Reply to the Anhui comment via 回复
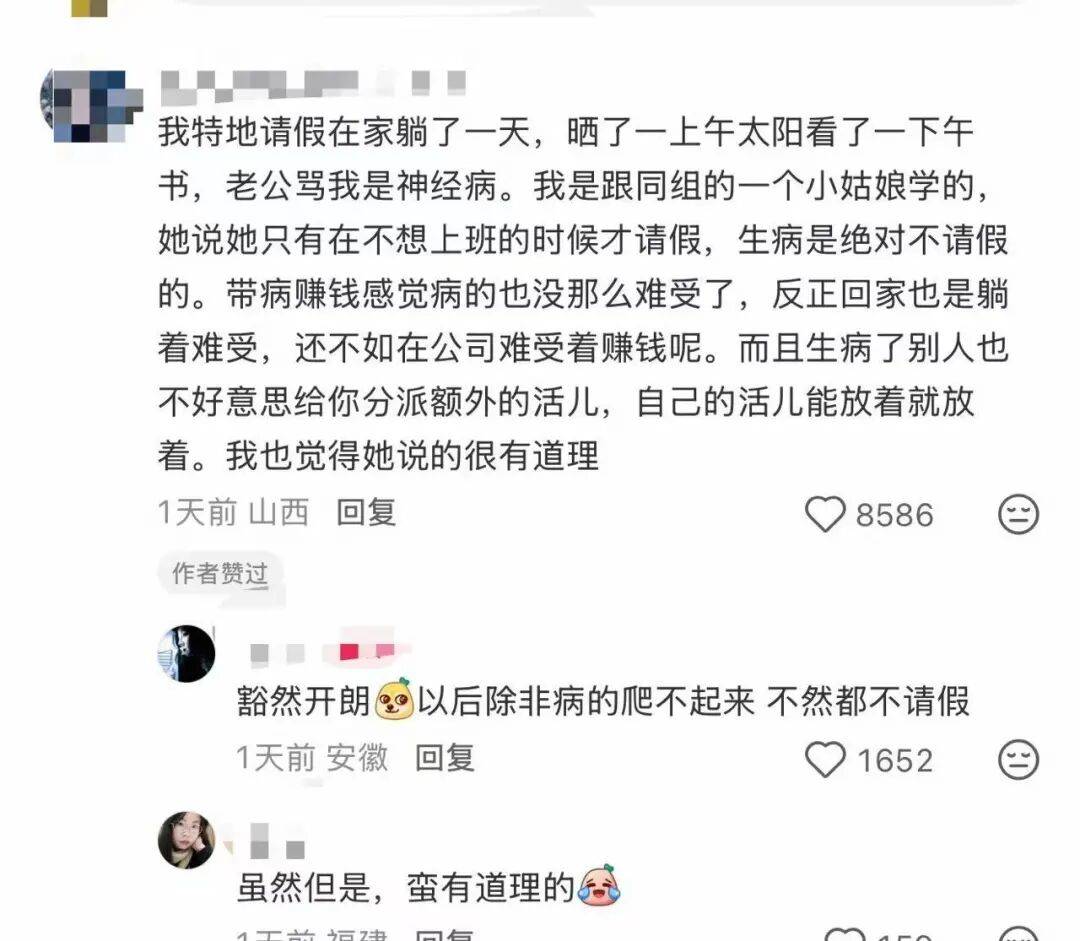 (444, 758)
